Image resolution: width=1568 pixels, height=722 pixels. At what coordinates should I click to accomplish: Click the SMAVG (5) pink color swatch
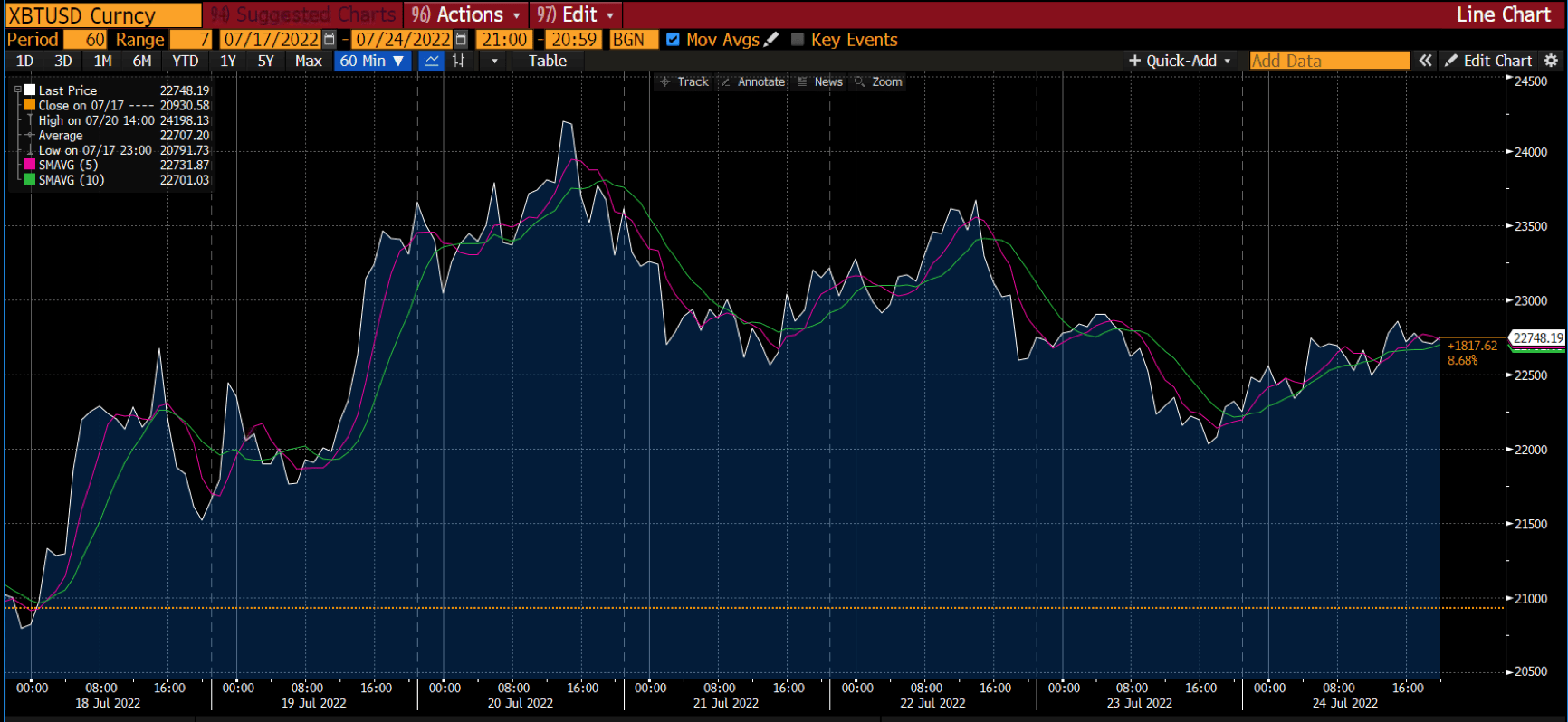(x=30, y=166)
